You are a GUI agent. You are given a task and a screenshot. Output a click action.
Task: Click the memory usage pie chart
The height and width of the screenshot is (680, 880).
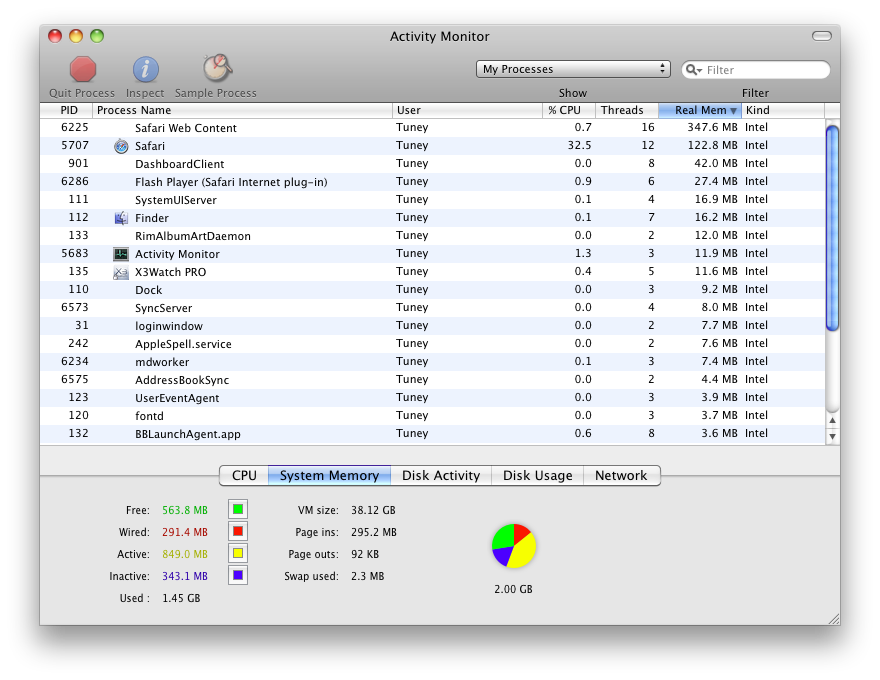click(514, 546)
